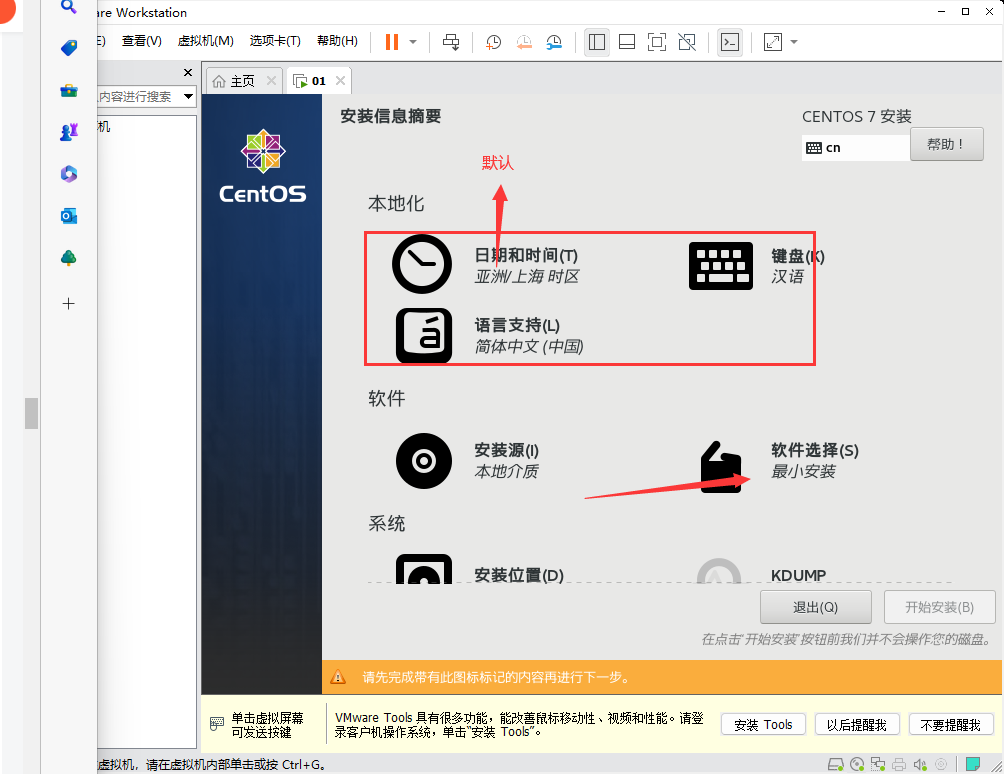Screen dimensions: 1004x774
Task: Click the sound card status icon
Action: (x=920, y=764)
